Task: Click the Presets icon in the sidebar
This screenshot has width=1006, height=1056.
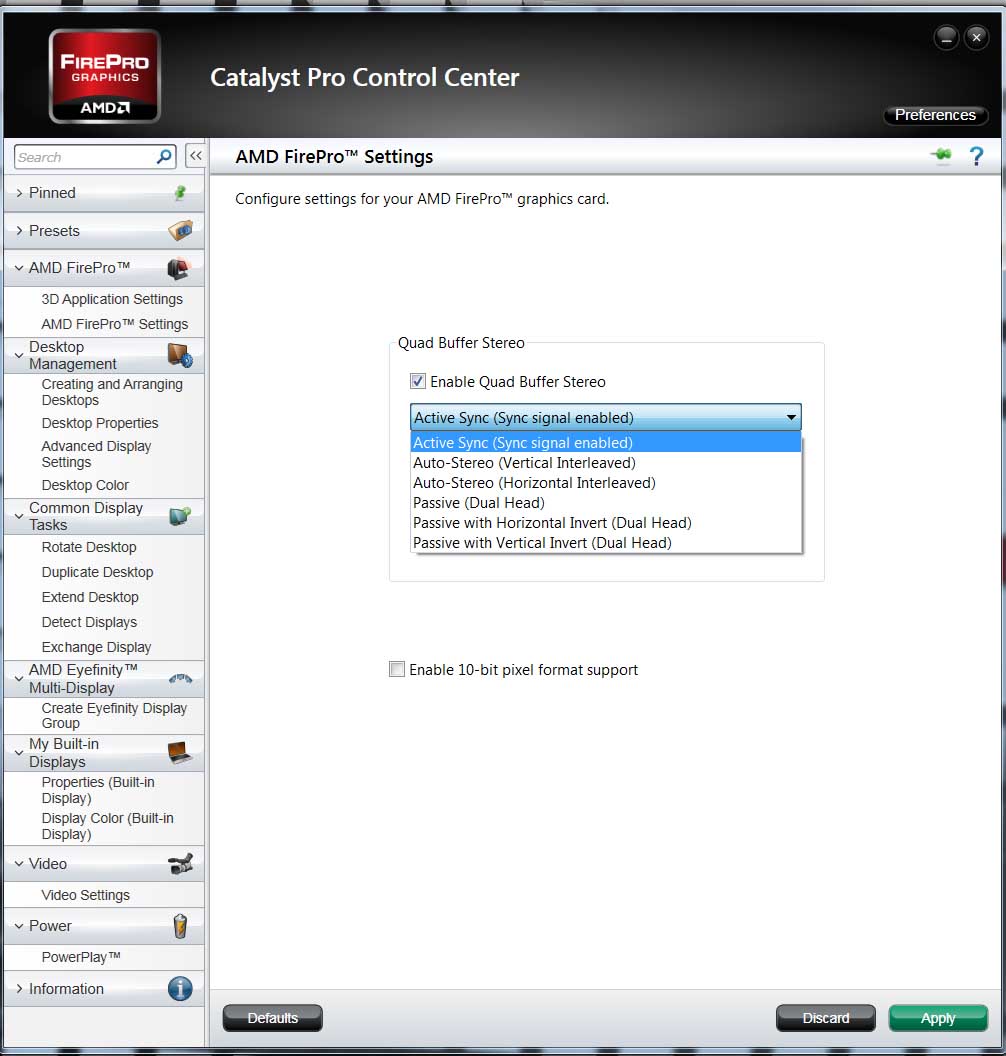Action: pyautogui.click(x=180, y=230)
